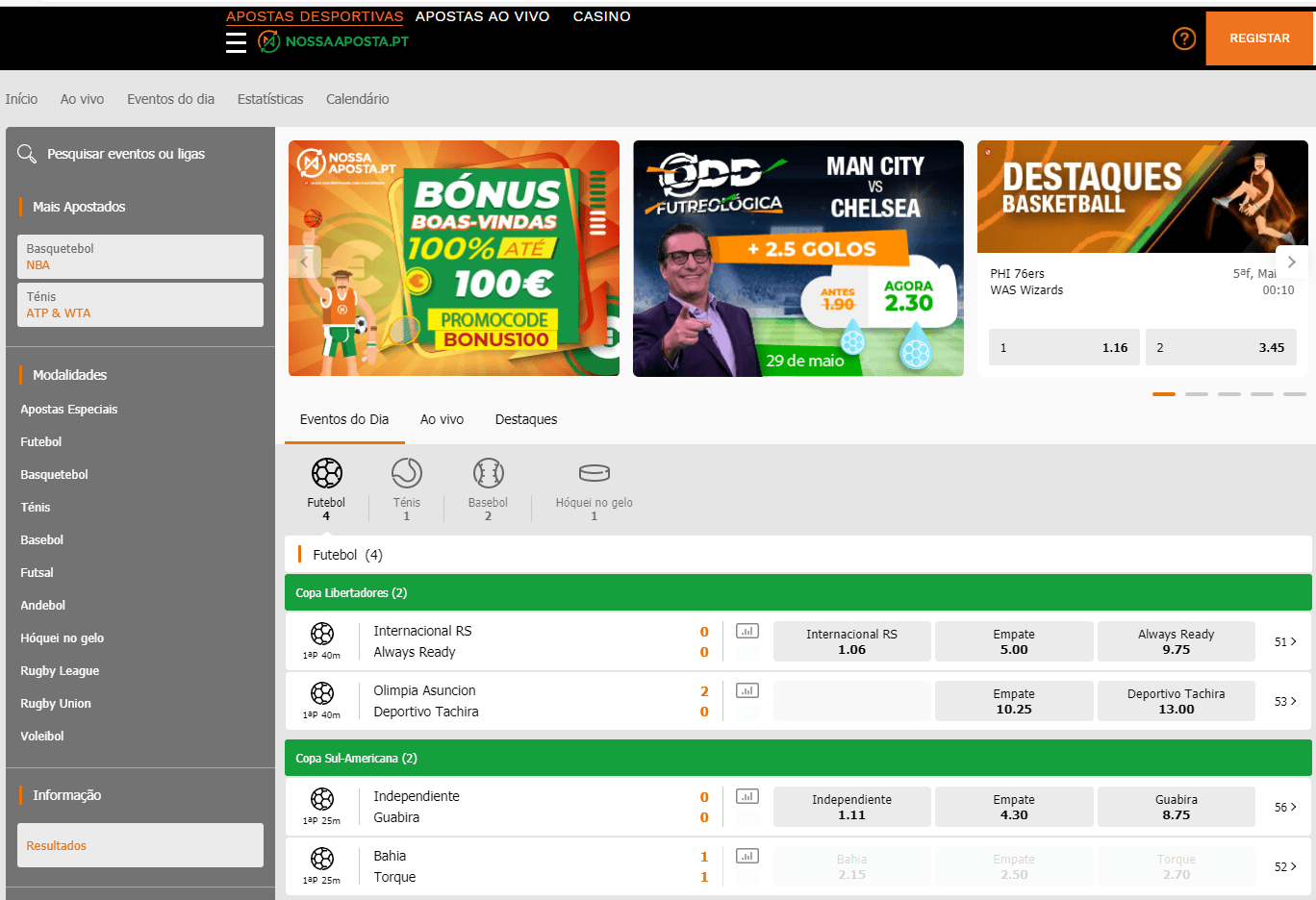Select Andebol in Modalidades list
The image size is (1316, 900).
click(x=43, y=605)
